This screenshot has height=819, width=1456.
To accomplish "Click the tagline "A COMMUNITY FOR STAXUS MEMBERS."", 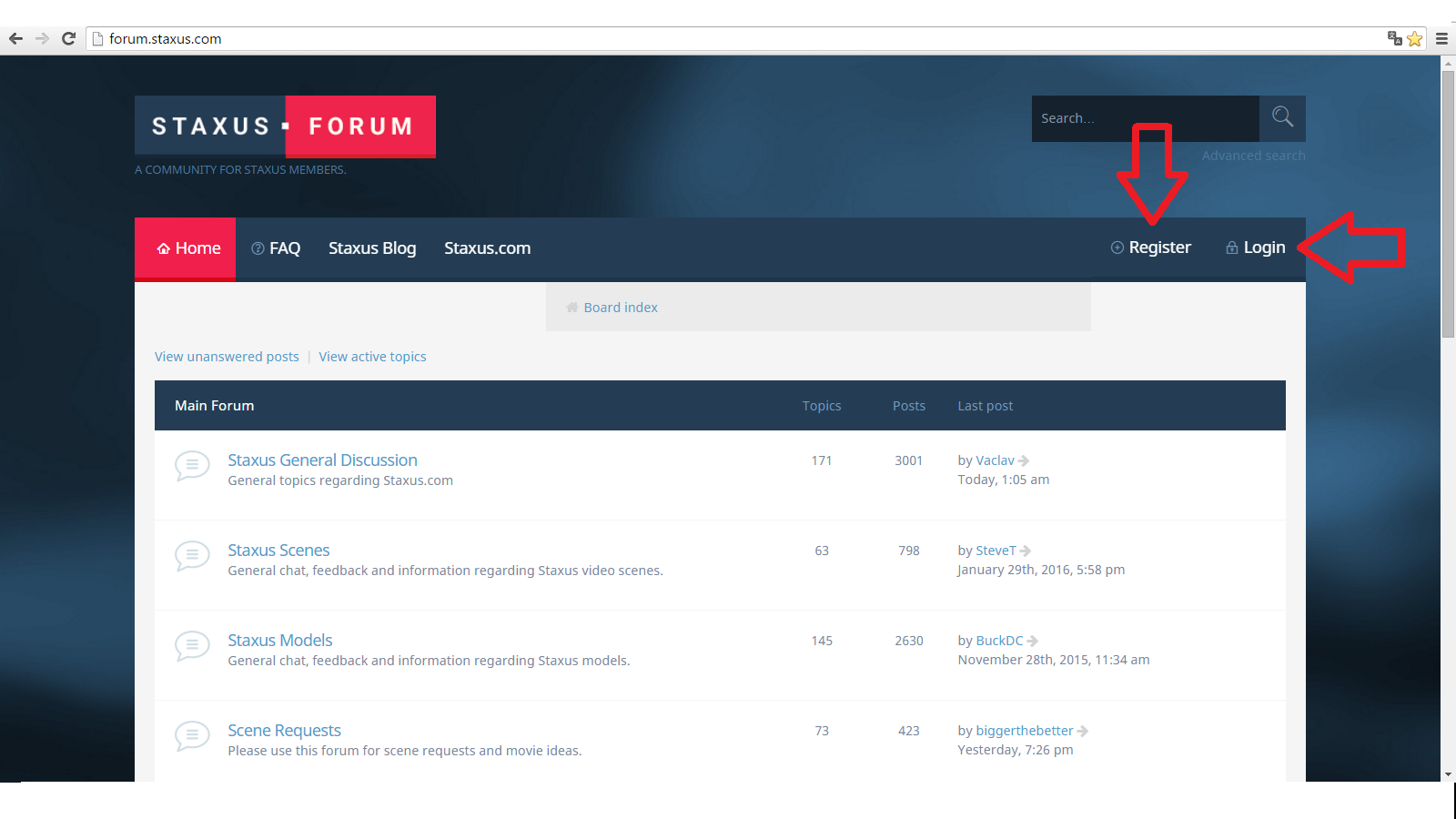I will [240, 170].
